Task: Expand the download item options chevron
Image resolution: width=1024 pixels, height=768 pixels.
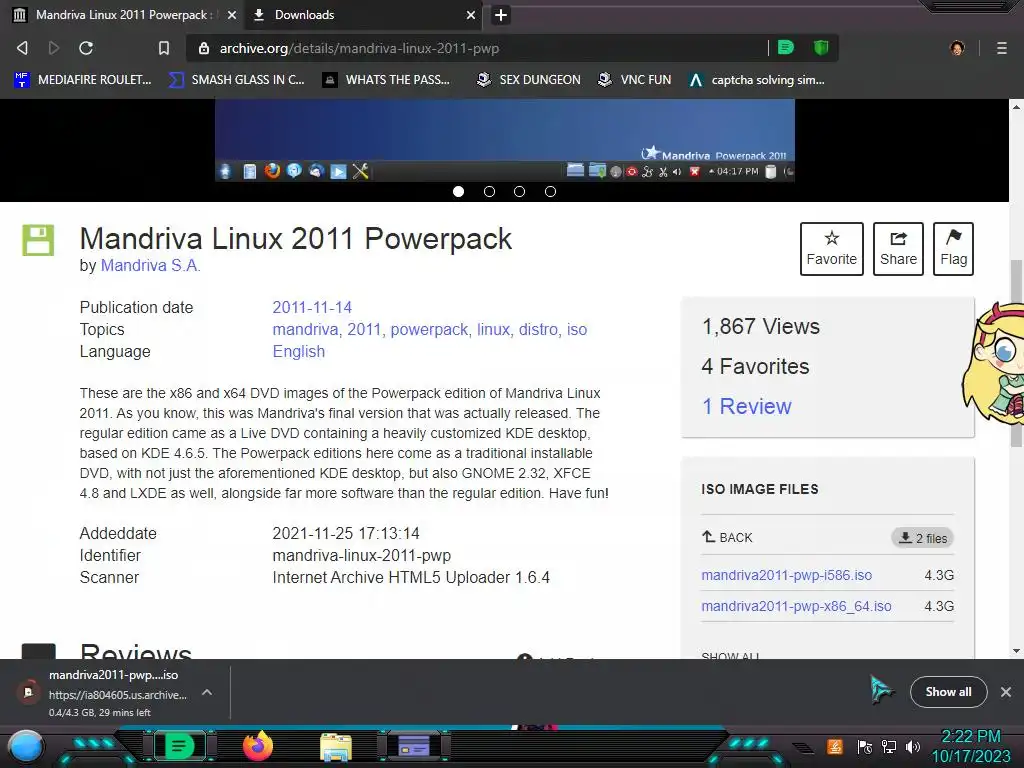Action: pyautogui.click(x=207, y=692)
